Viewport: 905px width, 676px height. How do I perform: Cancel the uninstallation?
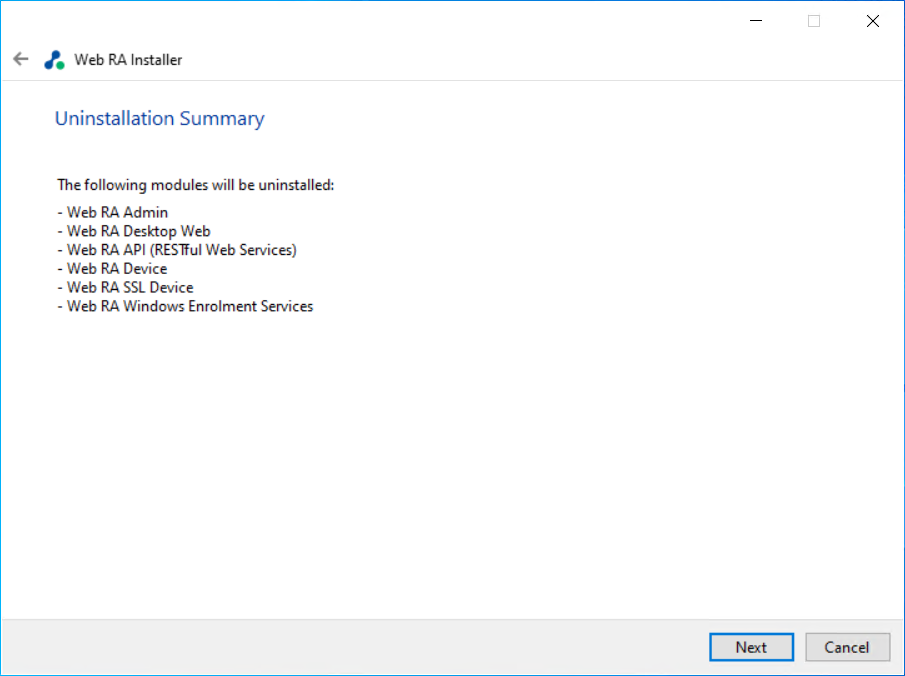tap(847, 647)
